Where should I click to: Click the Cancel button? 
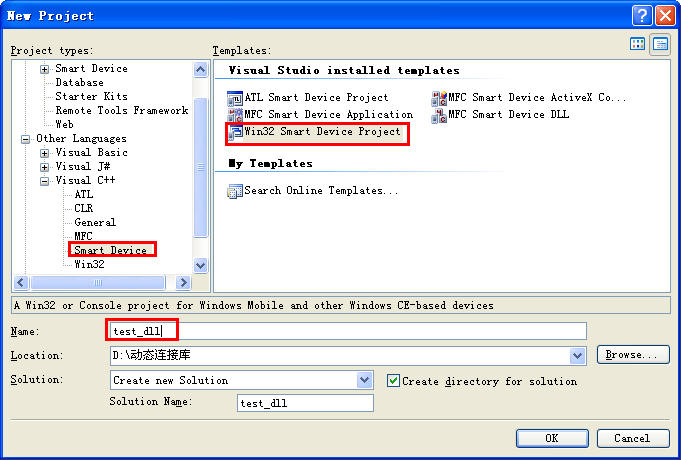633,438
